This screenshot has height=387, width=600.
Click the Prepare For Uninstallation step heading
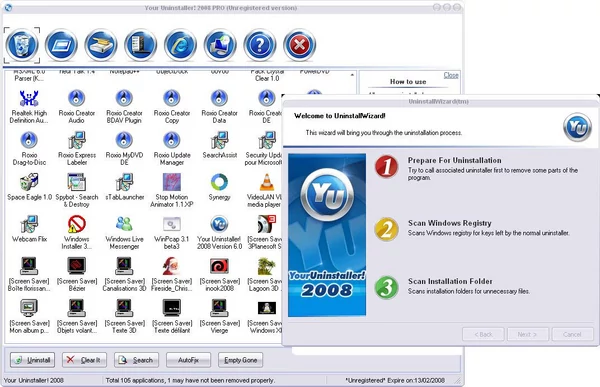(455, 160)
